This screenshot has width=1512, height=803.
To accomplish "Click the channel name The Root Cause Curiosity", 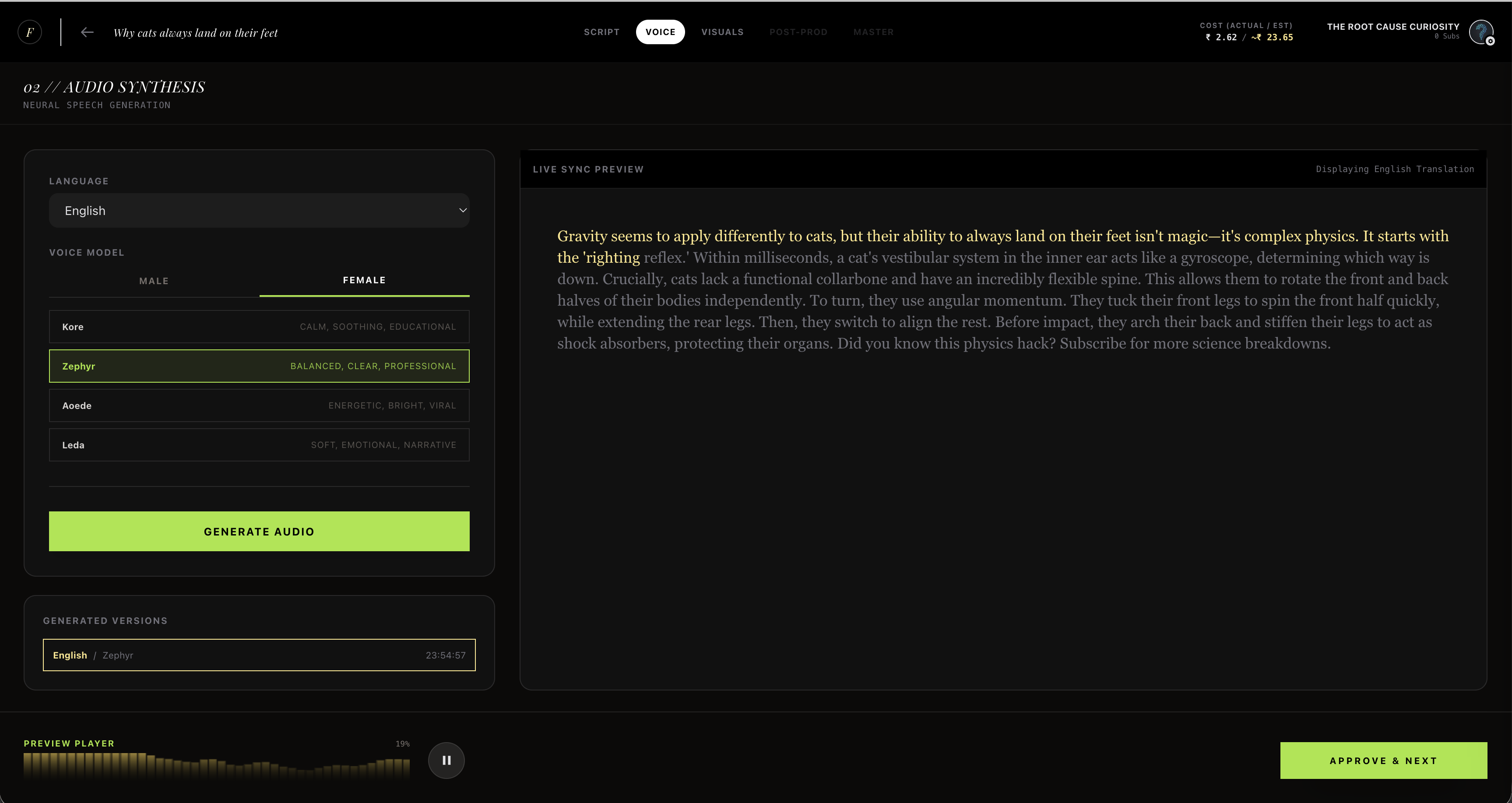I will (x=1392, y=27).
